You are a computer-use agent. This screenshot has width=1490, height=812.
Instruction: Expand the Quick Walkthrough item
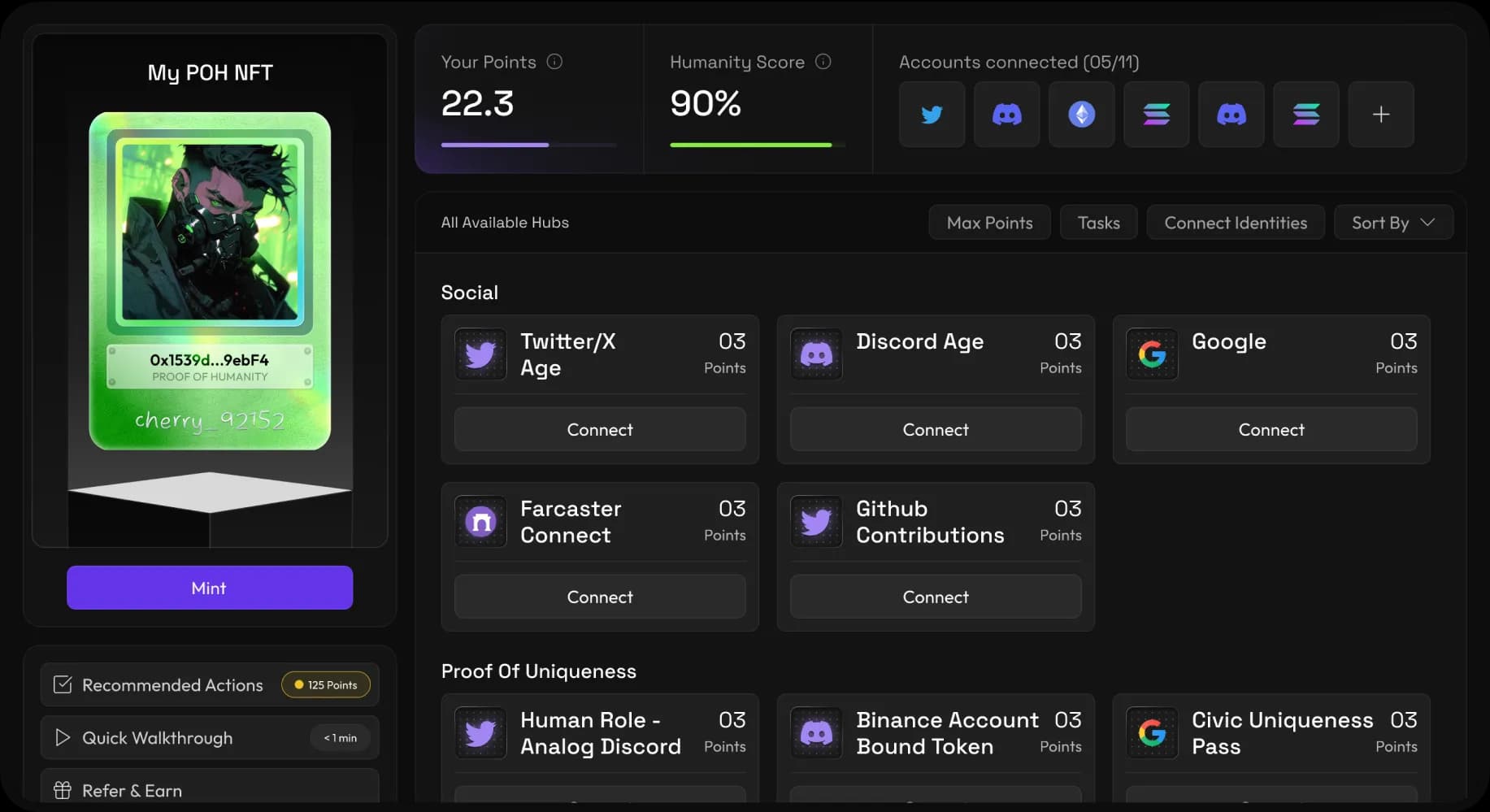[210, 738]
